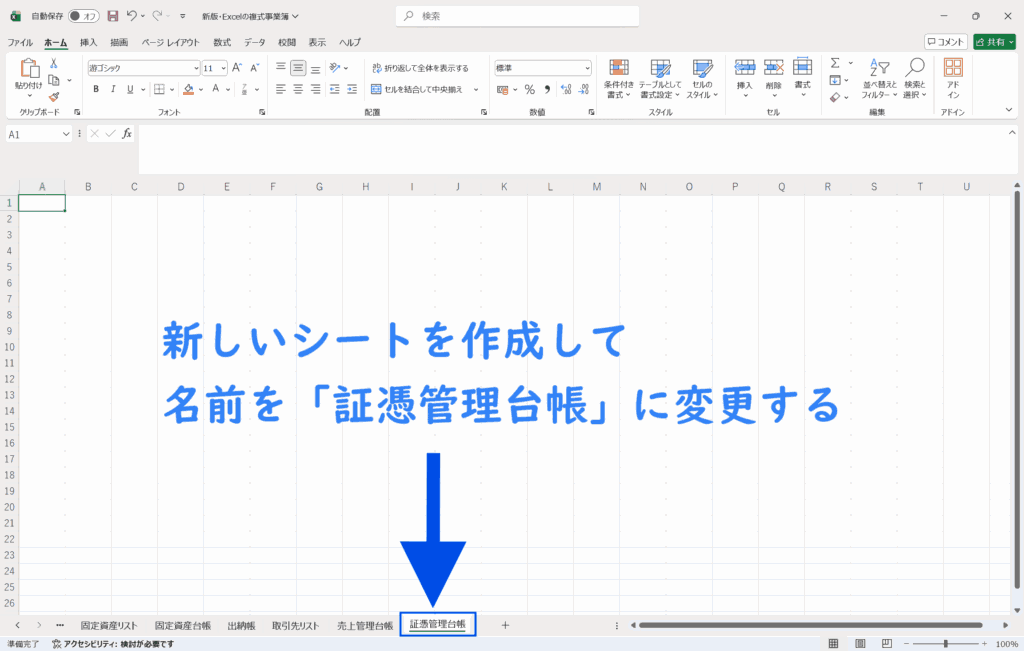Image resolution: width=1024 pixels, height=651 pixels.
Task: Click the search box in title bar
Action: pyautogui.click(x=517, y=16)
